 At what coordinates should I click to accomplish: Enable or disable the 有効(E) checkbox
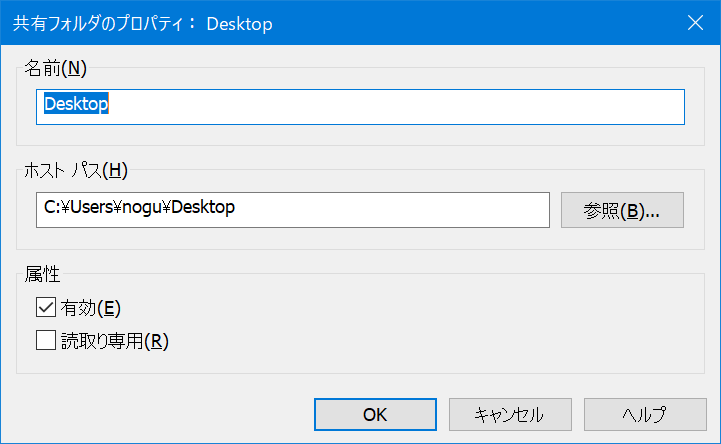(46, 307)
